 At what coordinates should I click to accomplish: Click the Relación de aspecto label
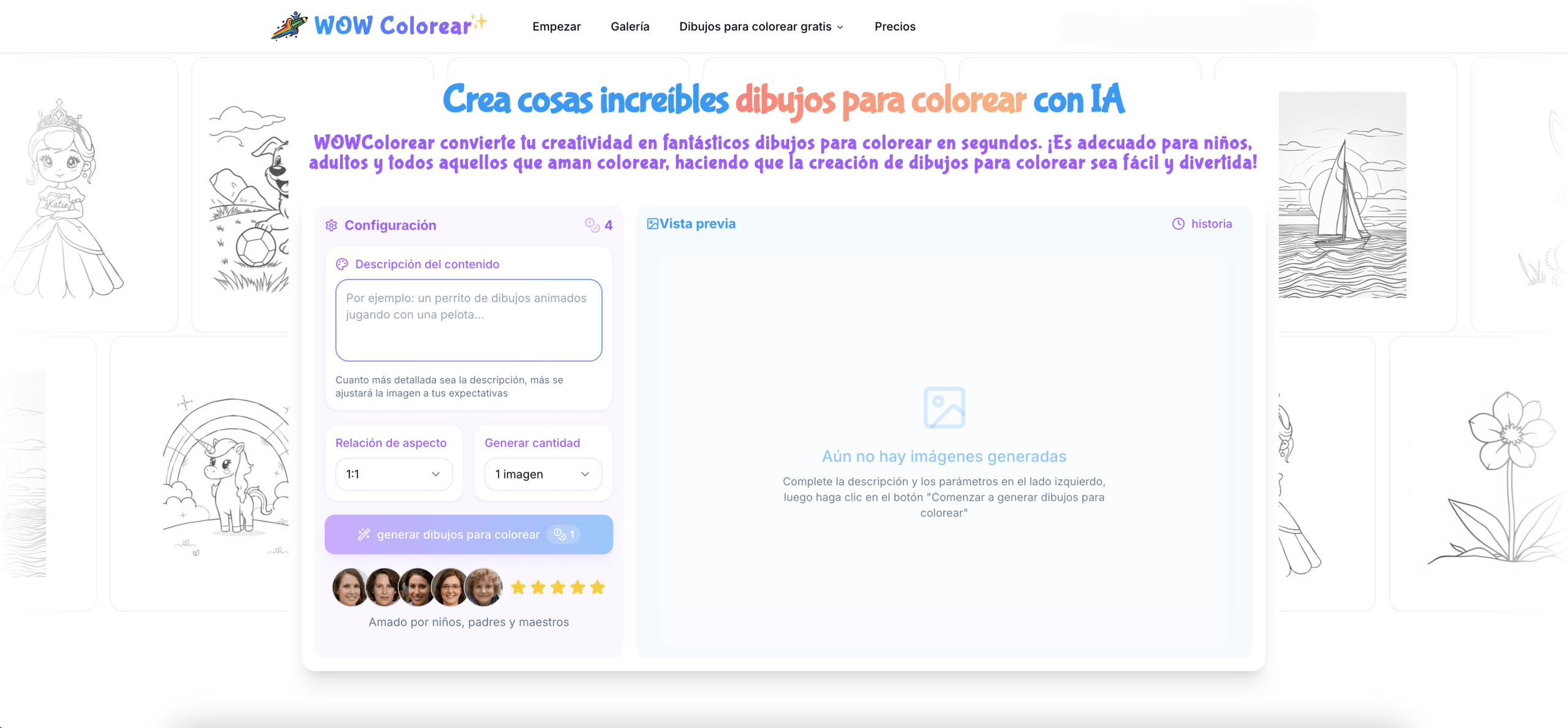[391, 443]
